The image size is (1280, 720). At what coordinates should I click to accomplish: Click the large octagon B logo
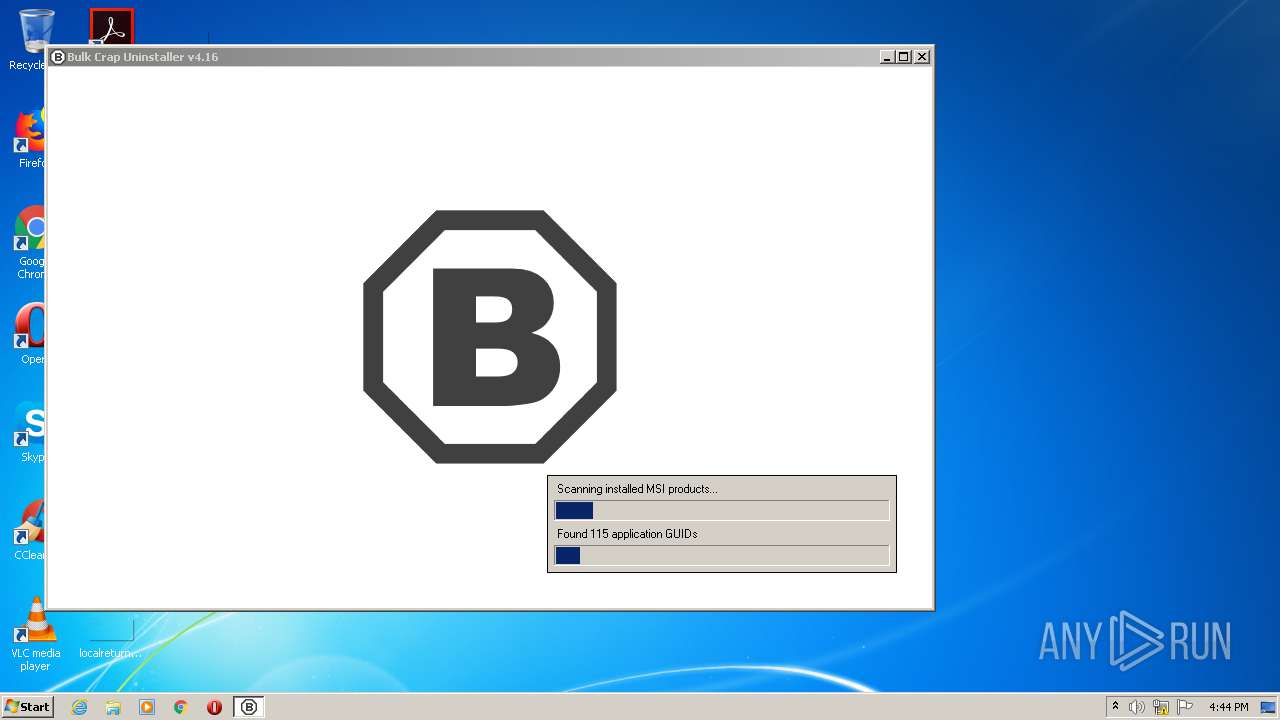point(490,337)
